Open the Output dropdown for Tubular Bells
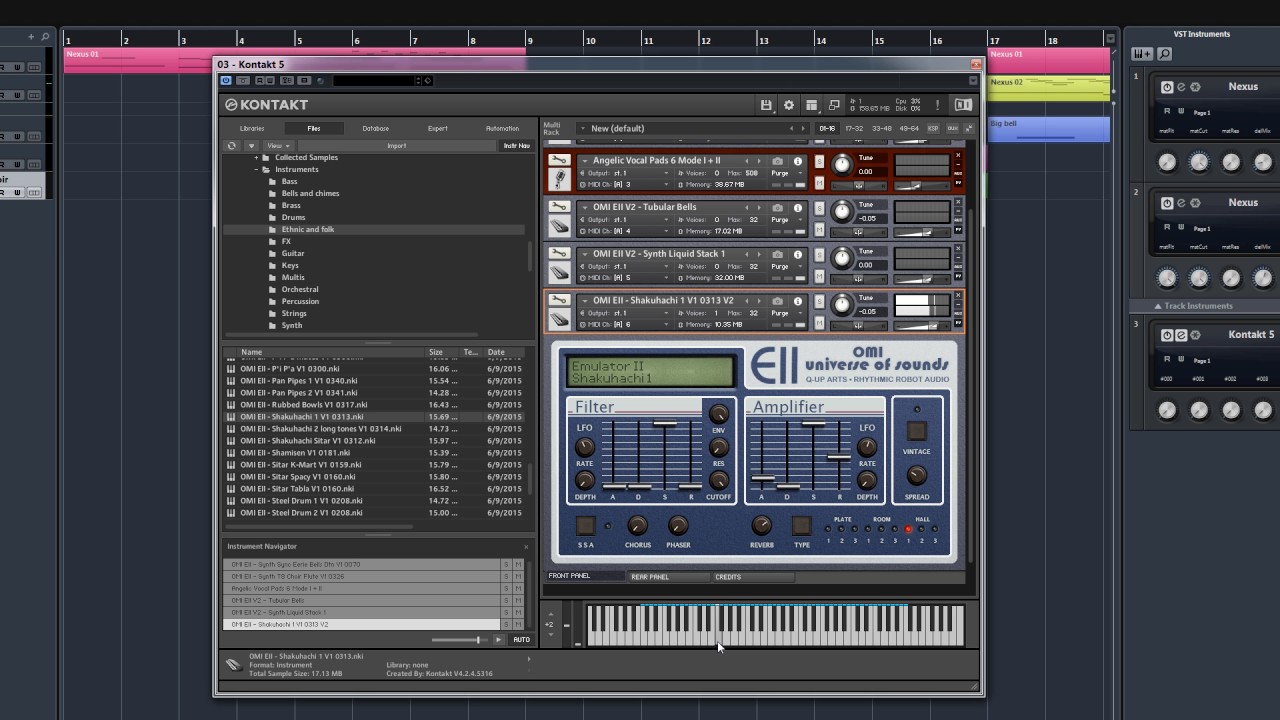Image resolution: width=1280 pixels, height=720 pixels. click(x=624, y=220)
